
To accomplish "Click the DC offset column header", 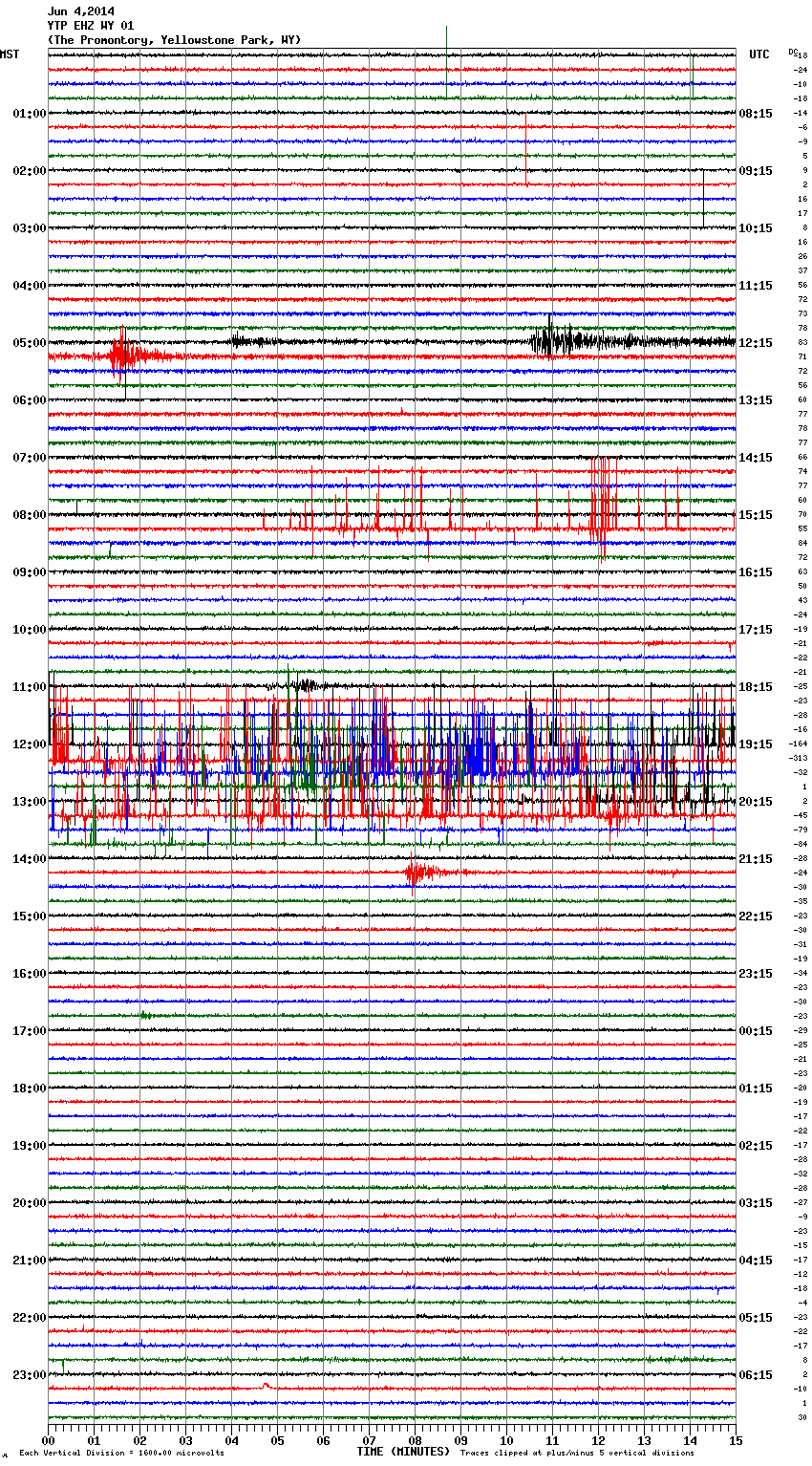I will point(792,52).
